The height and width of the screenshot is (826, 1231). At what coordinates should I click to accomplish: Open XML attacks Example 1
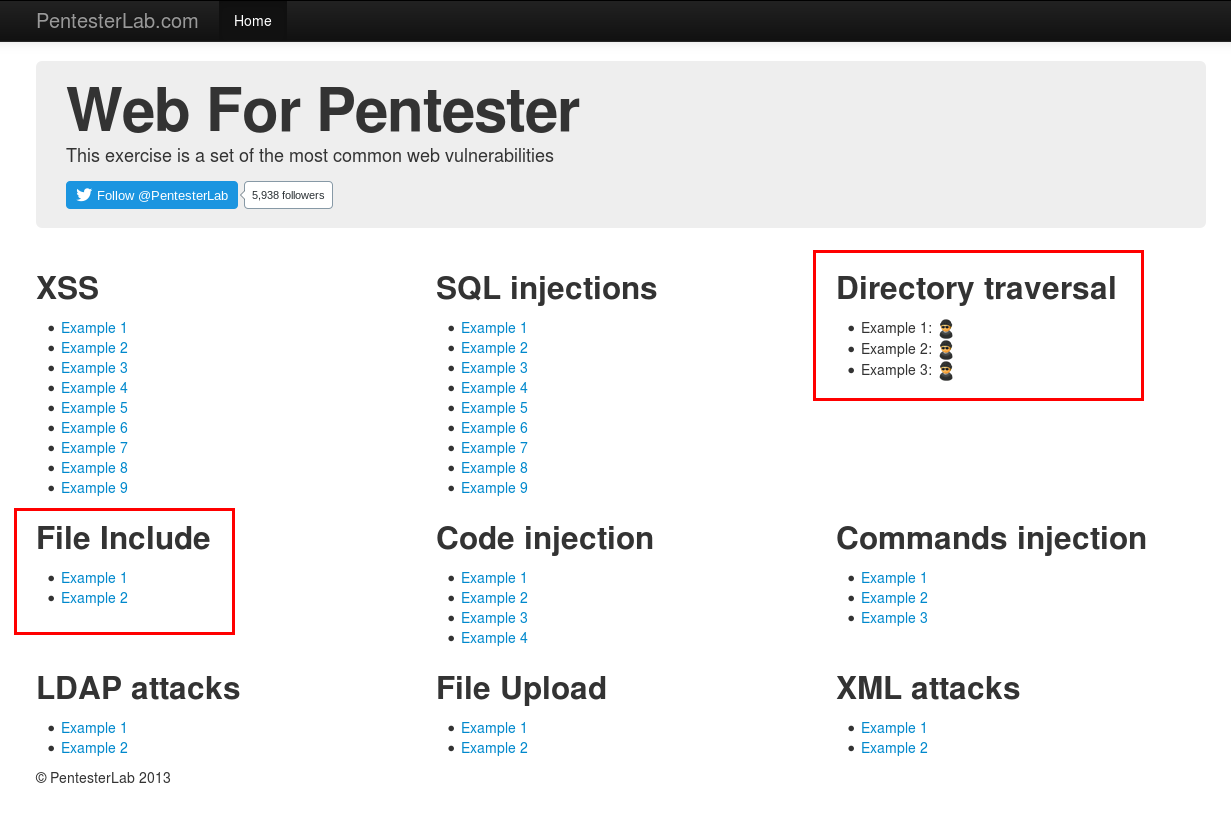click(894, 727)
